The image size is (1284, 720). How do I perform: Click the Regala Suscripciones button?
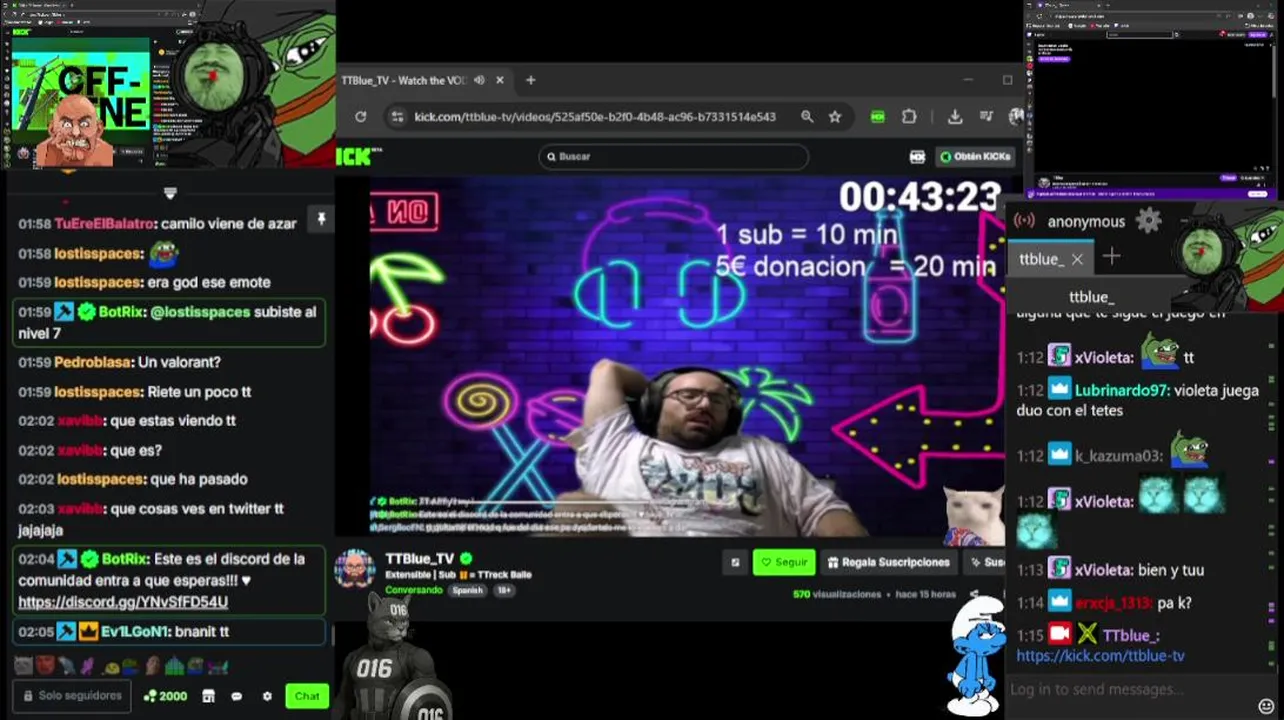click(x=889, y=562)
